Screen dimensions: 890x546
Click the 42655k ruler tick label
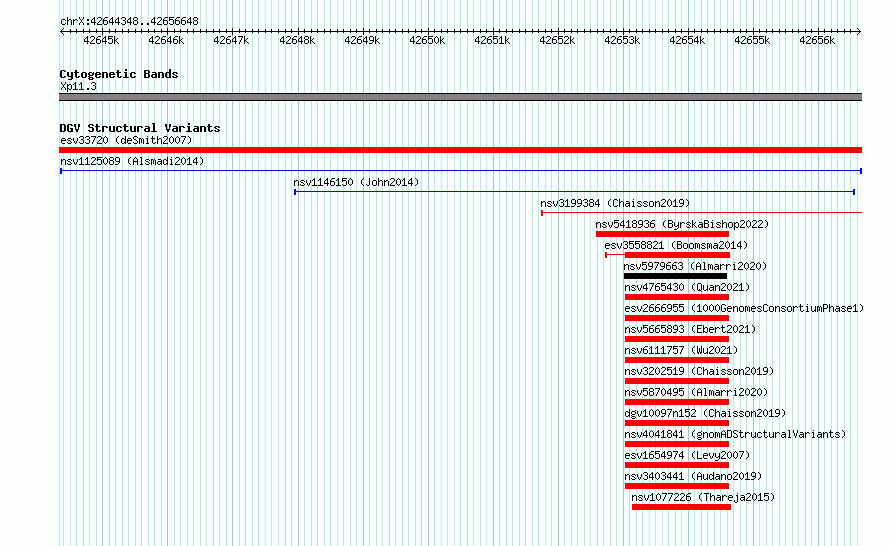[752, 40]
